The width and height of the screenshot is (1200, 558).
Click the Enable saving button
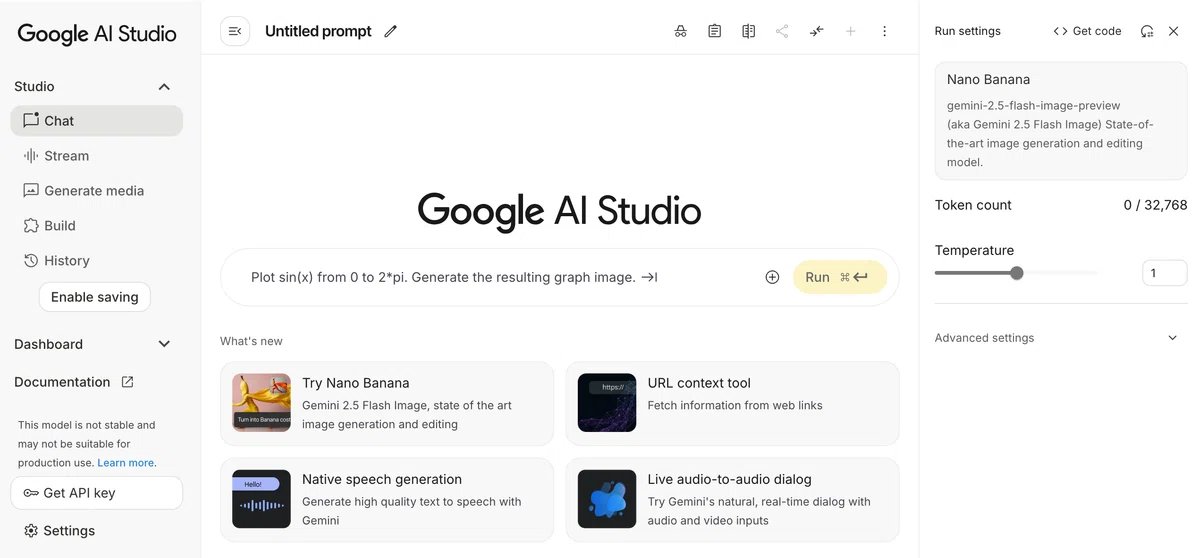tap(95, 297)
